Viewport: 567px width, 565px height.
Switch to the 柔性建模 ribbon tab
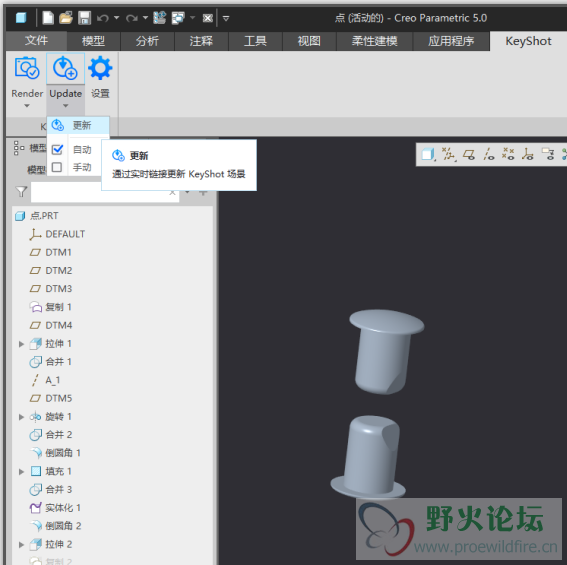pos(374,41)
